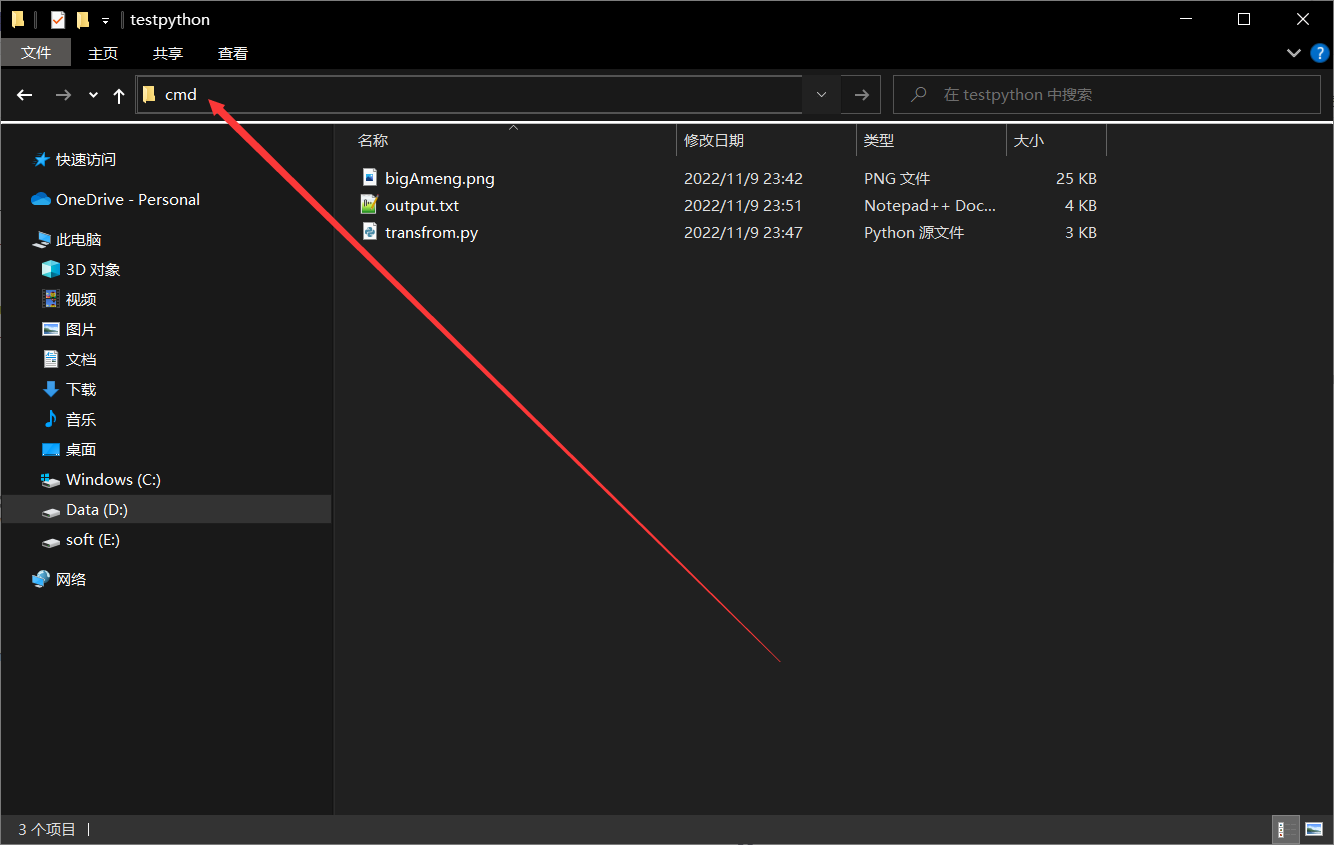
Task: Click the 图片 pictures icon
Action: (51, 329)
